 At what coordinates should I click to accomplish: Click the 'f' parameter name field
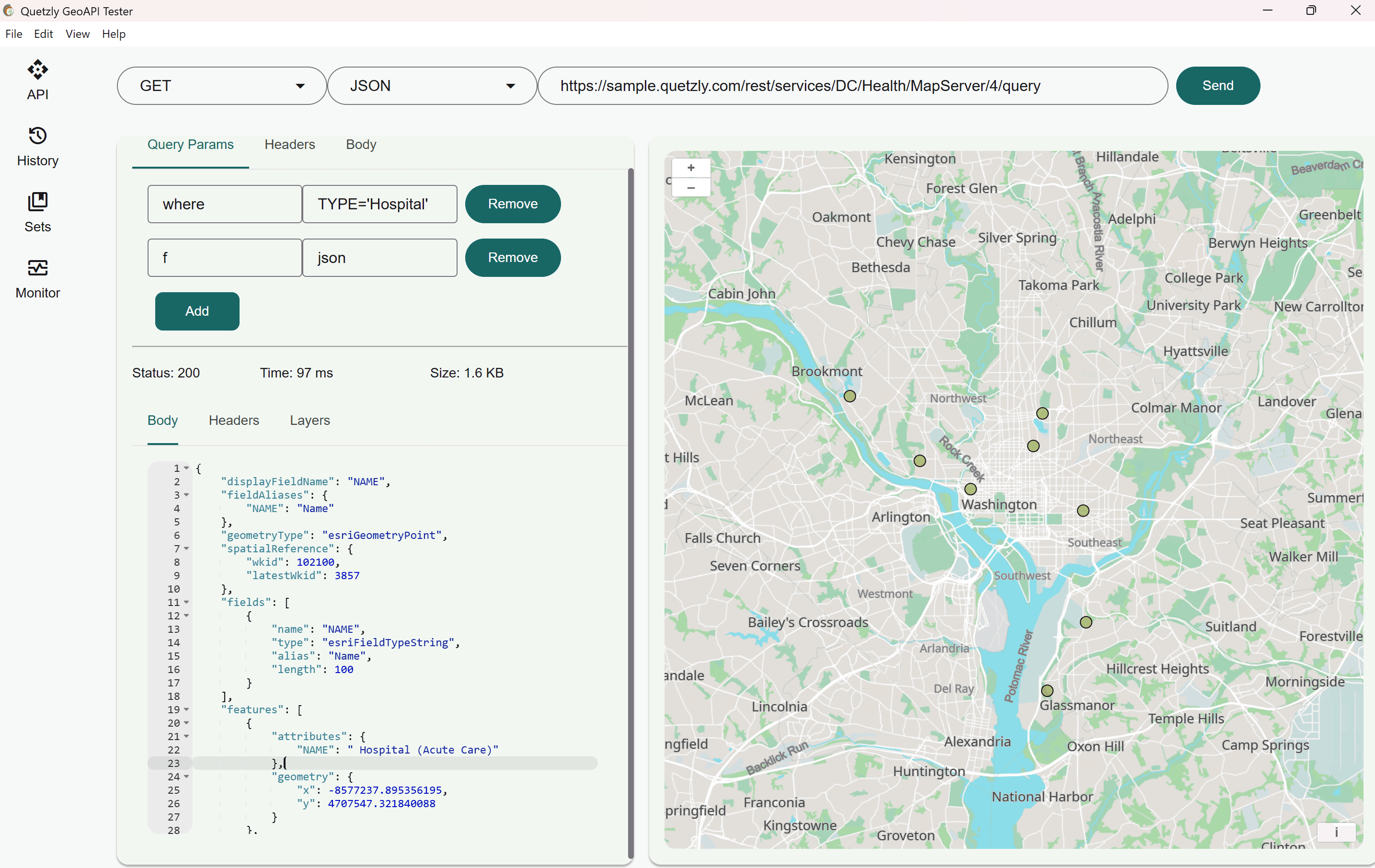point(224,258)
